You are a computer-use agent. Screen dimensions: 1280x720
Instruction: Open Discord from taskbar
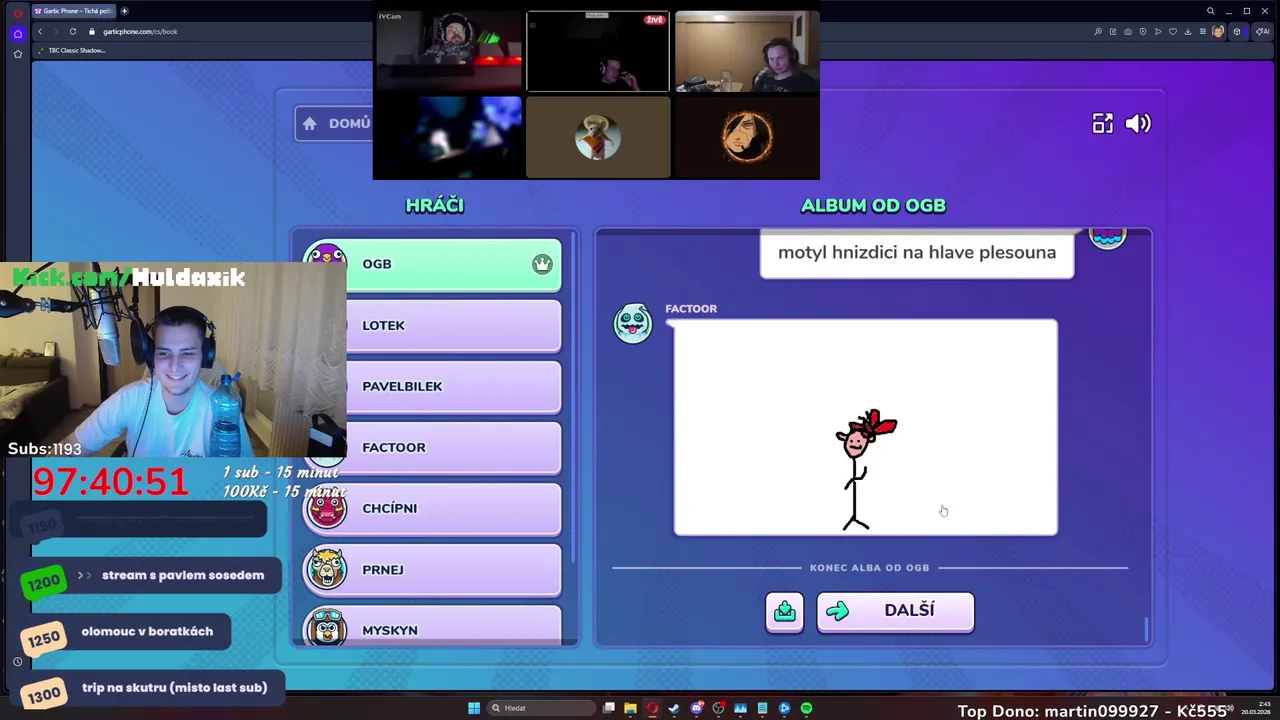[x=696, y=708]
